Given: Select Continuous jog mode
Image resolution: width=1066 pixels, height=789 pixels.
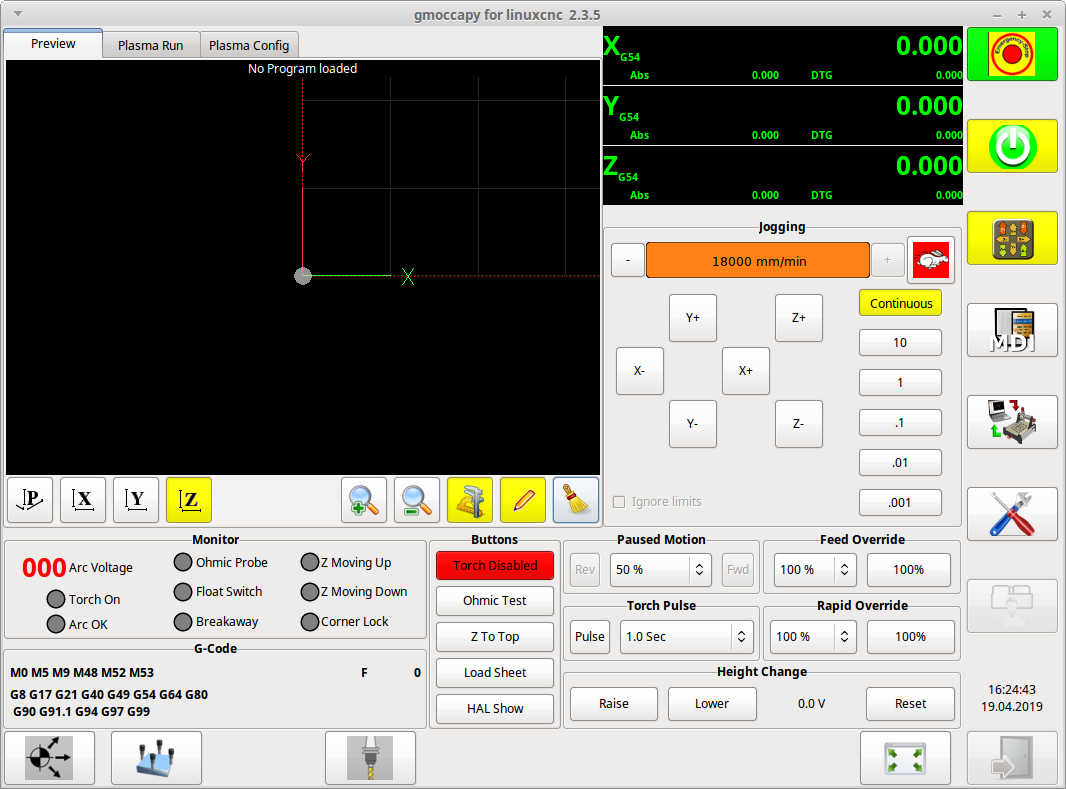Looking at the screenshot, I should (900, 303).
